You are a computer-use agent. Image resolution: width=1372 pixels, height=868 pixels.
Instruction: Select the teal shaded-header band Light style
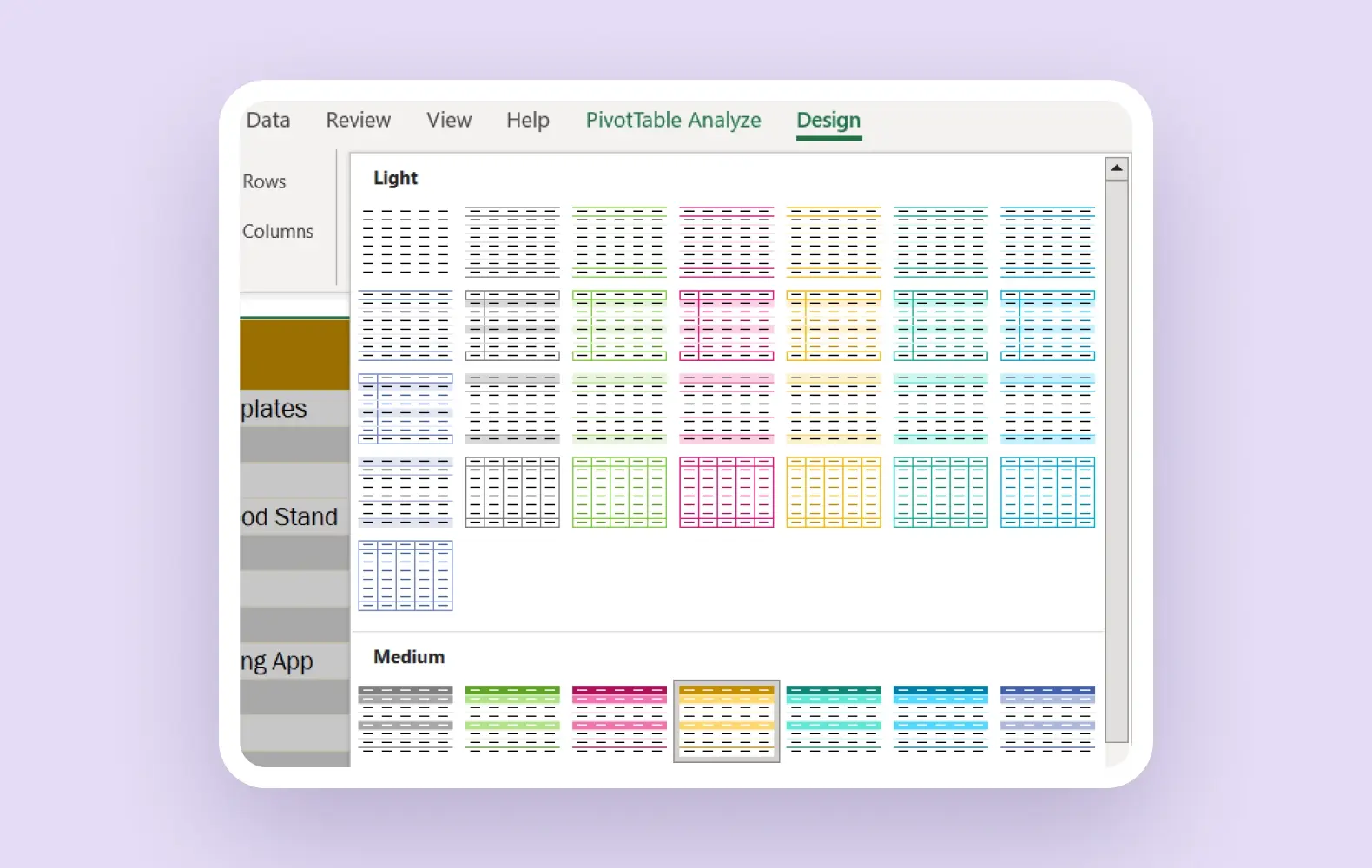[940, 409]
